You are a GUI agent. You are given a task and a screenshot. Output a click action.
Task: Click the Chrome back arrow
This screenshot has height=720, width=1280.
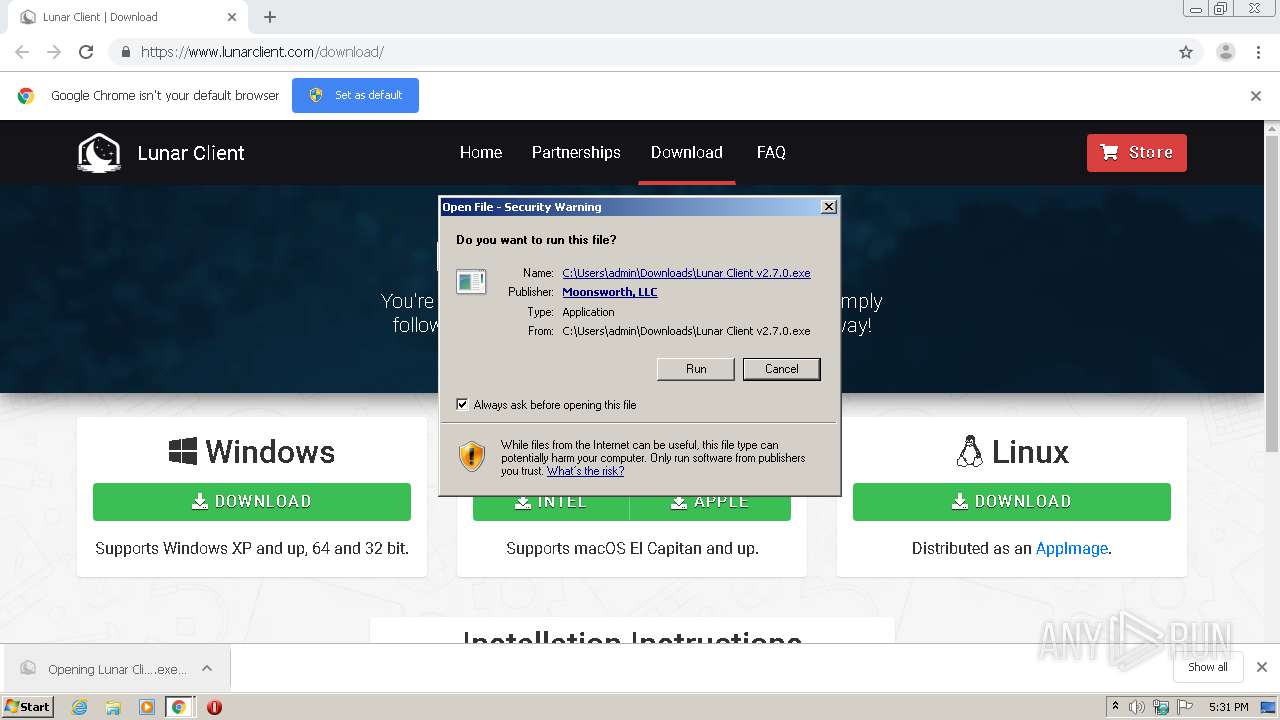point(22,52)
